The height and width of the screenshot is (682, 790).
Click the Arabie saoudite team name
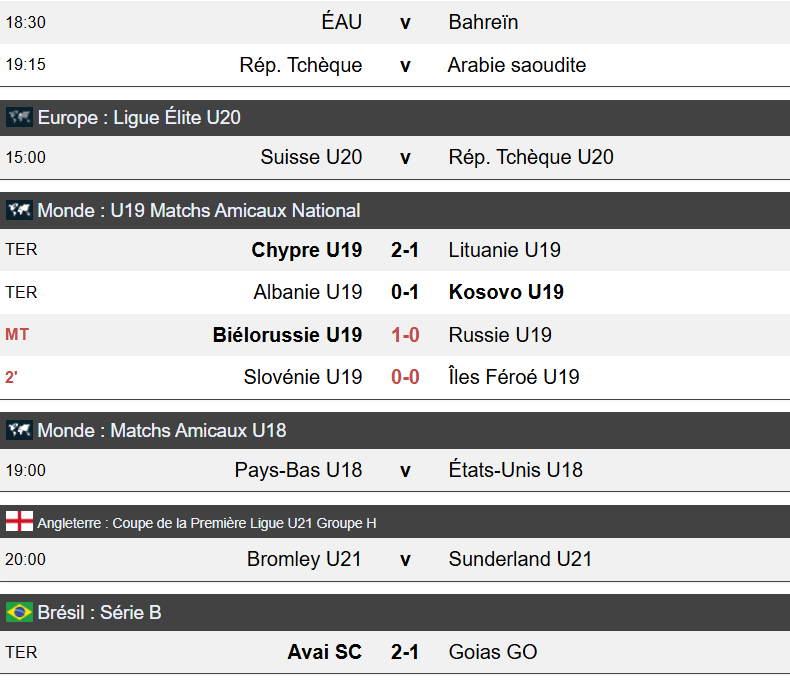[517, 65]
